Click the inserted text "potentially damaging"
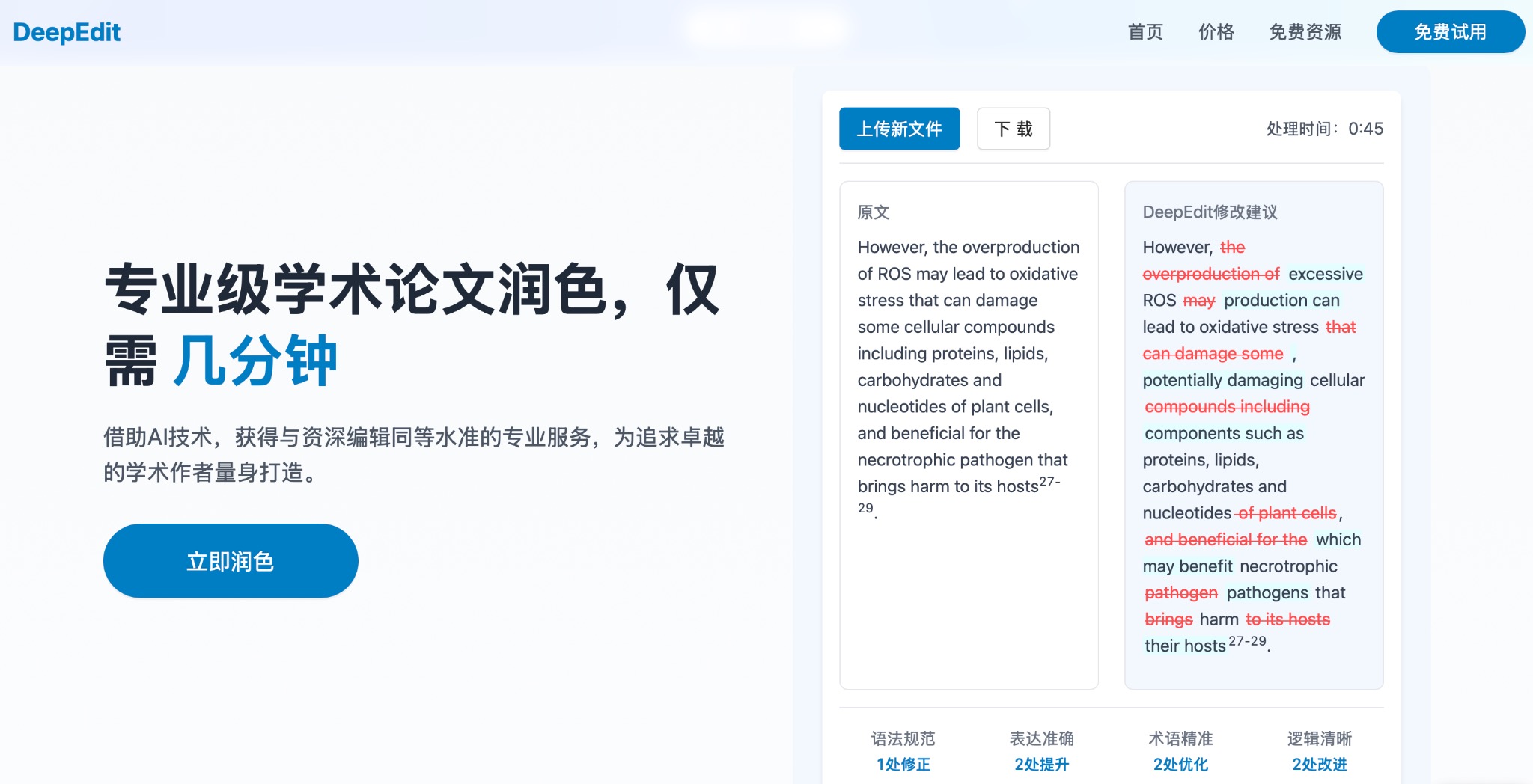This screenshot has height=784, width=1533. coord(1222,380)
